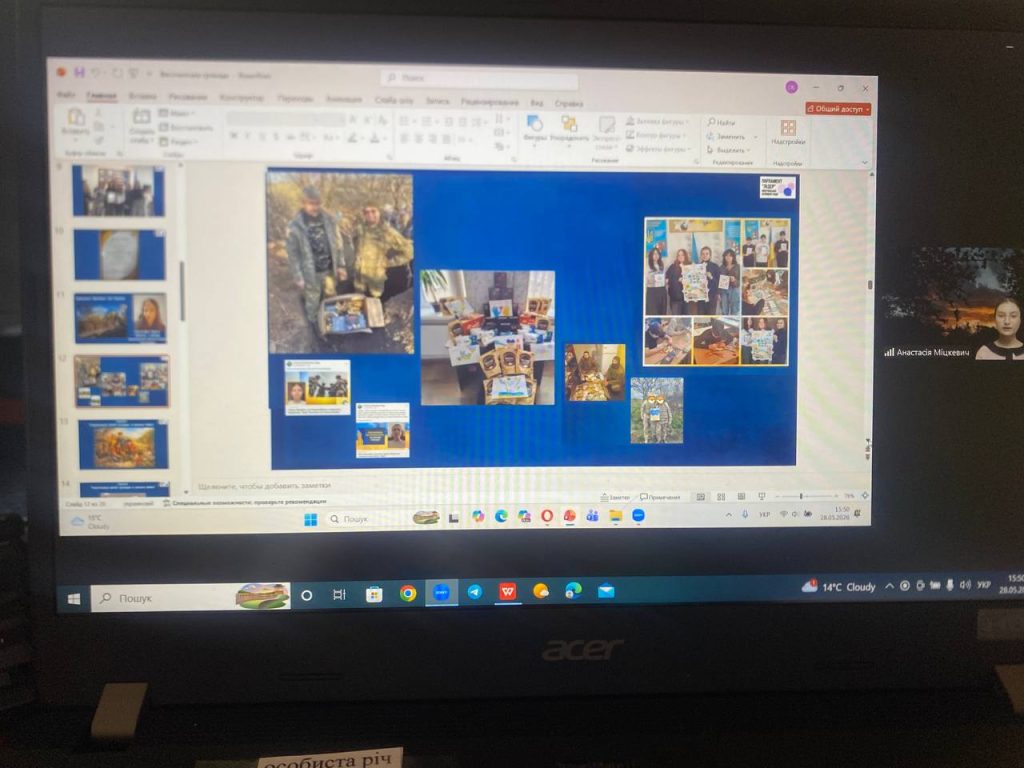Open Надстройки add-ins icon
The image size is (1024, 768).
(788, 131)
